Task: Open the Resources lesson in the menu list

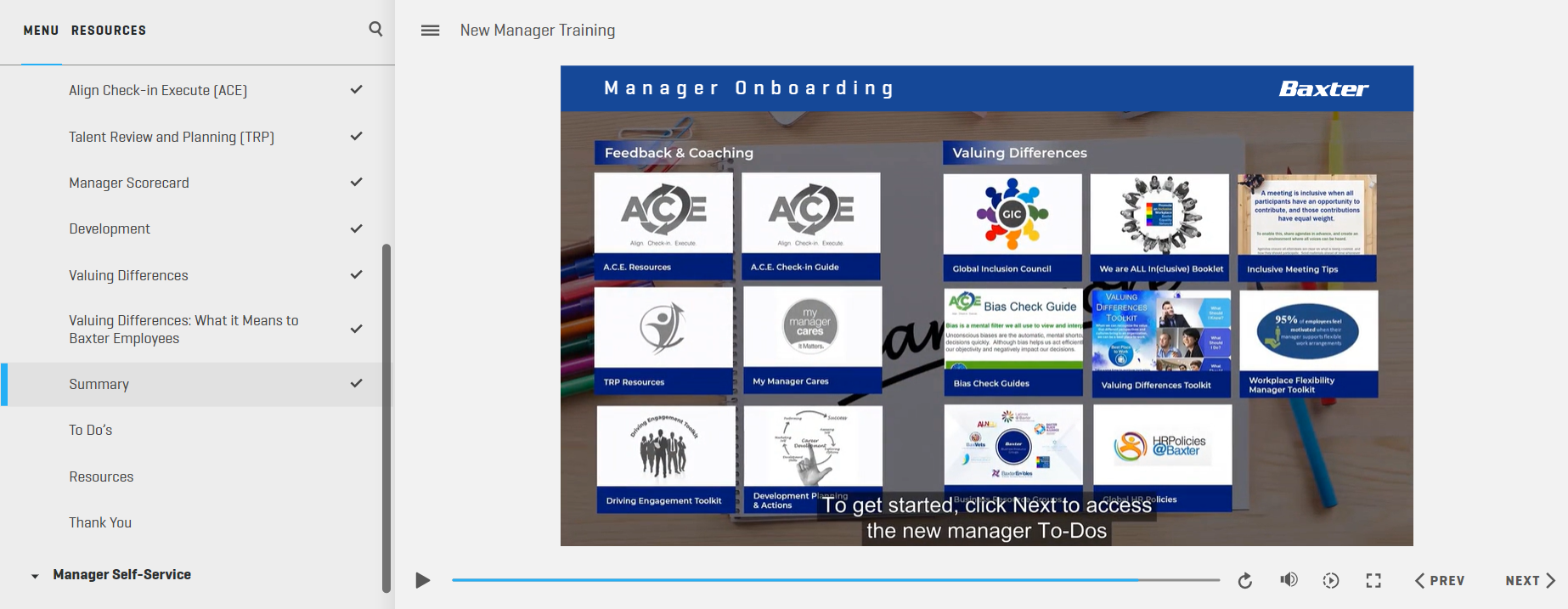Action: [x=197, y=476]
